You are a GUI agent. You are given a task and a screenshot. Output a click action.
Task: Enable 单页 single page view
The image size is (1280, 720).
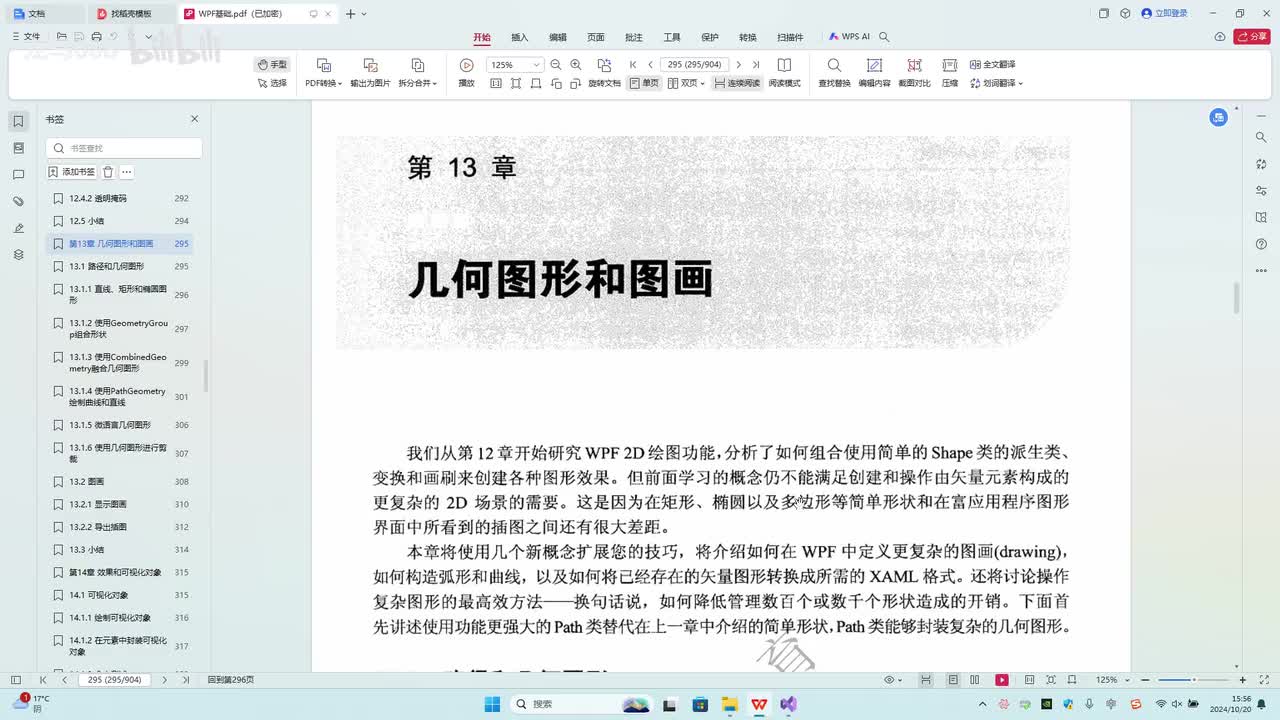click(x=644, y=83)
